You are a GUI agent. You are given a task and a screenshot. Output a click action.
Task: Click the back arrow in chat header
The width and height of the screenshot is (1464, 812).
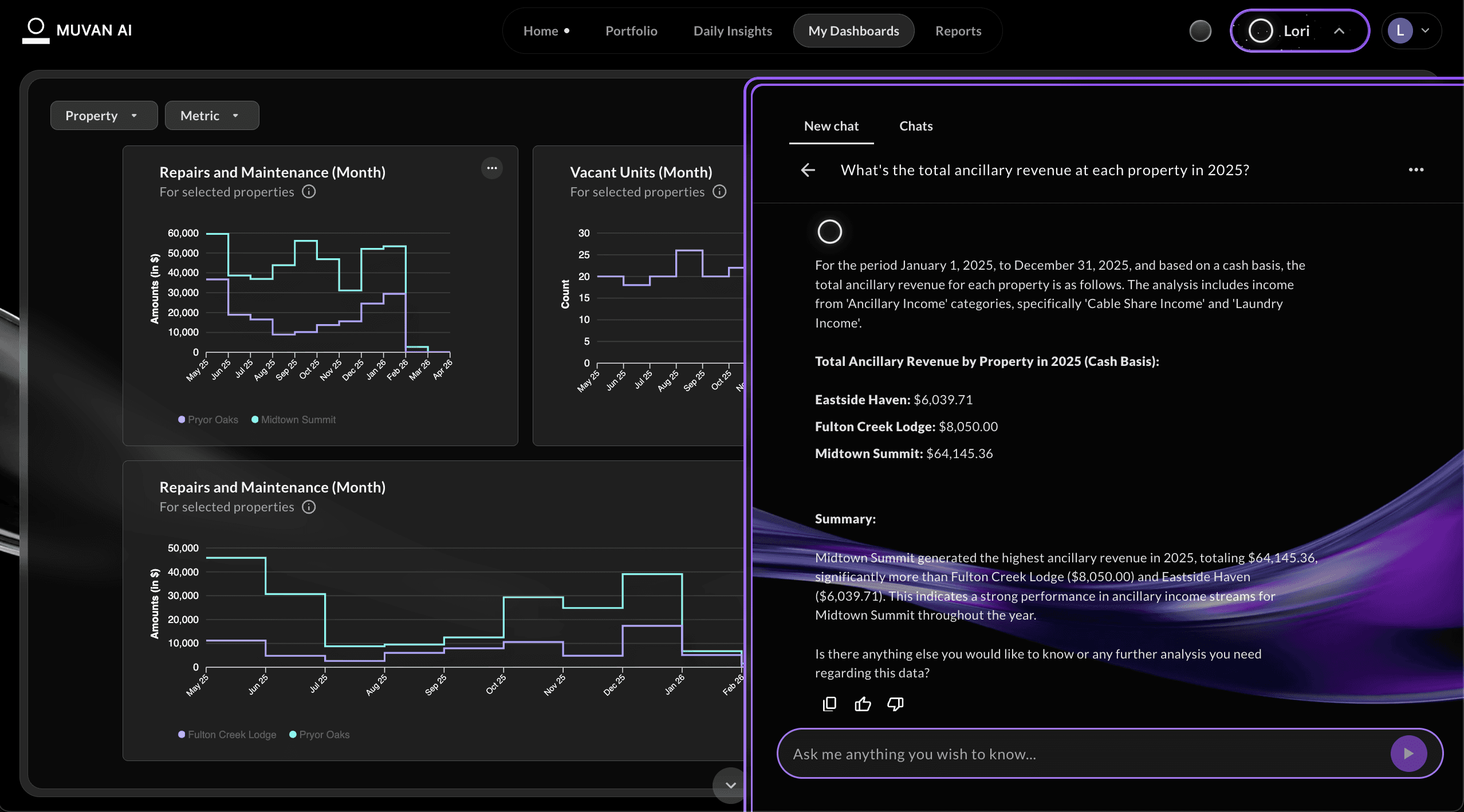[x=808, y=170]
